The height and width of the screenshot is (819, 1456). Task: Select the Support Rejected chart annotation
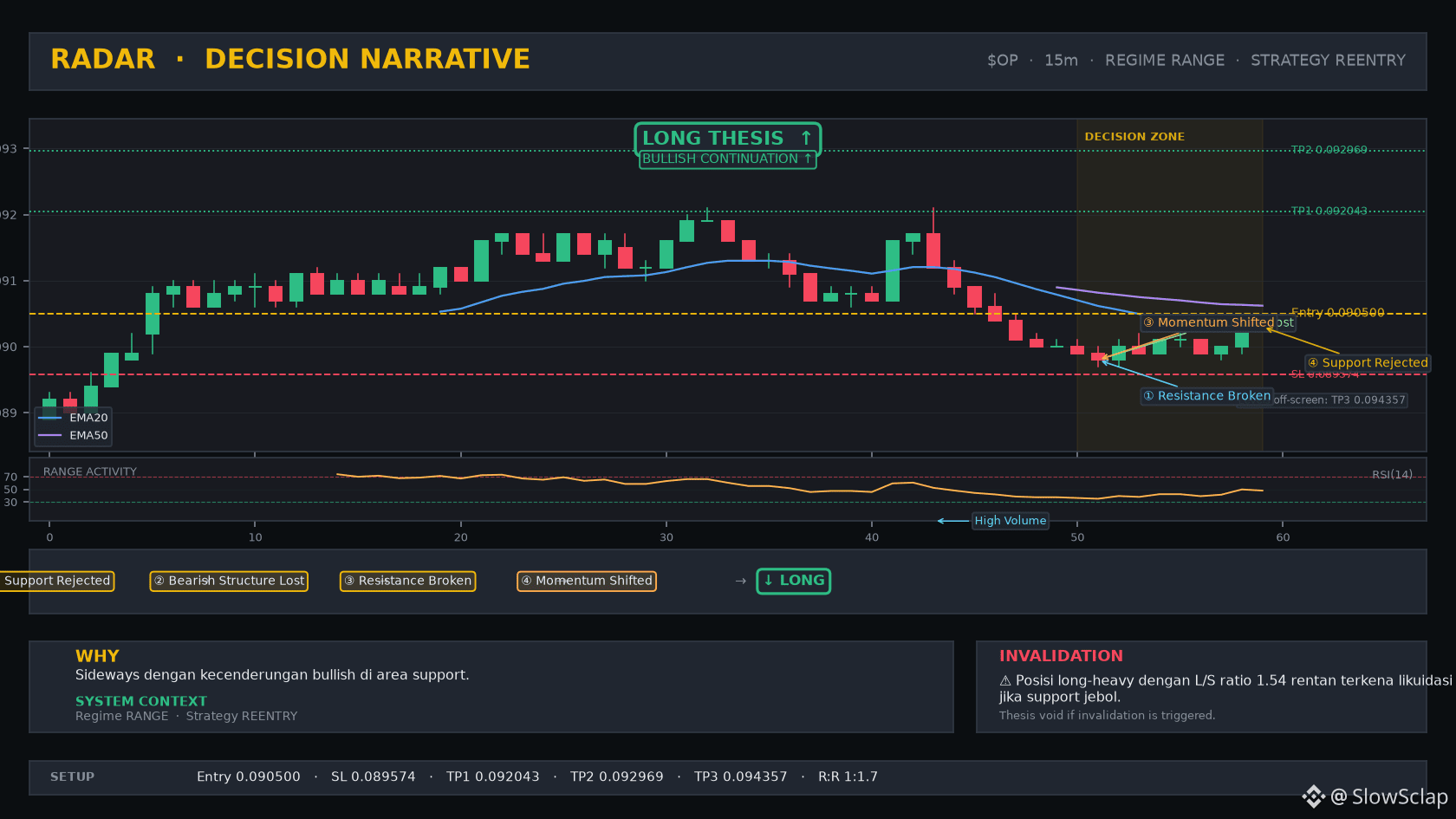point(1368,363)
